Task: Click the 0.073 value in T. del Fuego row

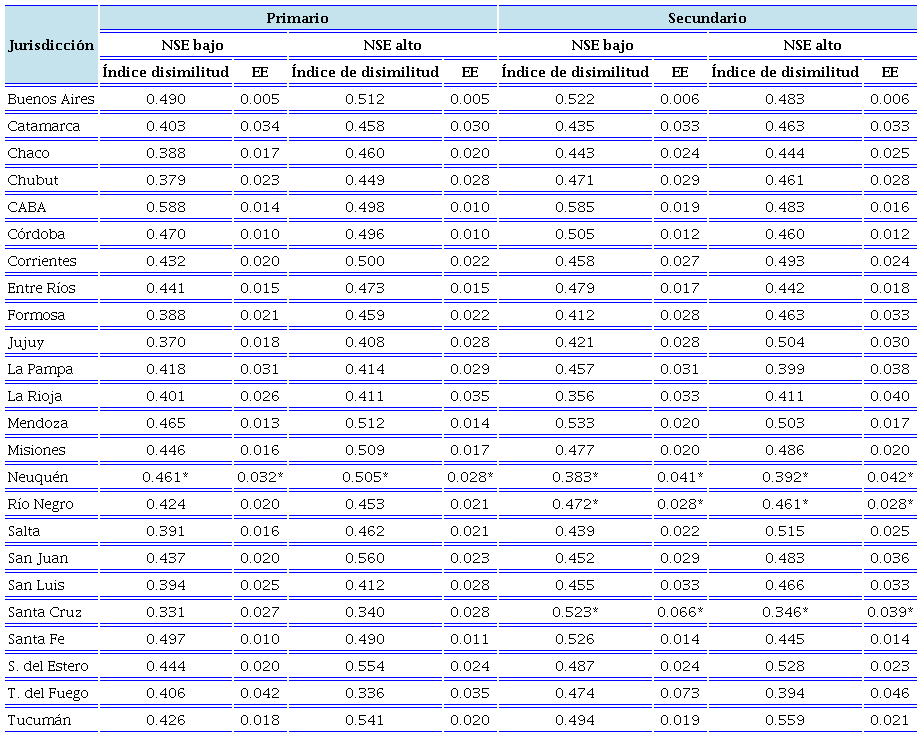Action: pyautogui.click(x=680, y=693)
